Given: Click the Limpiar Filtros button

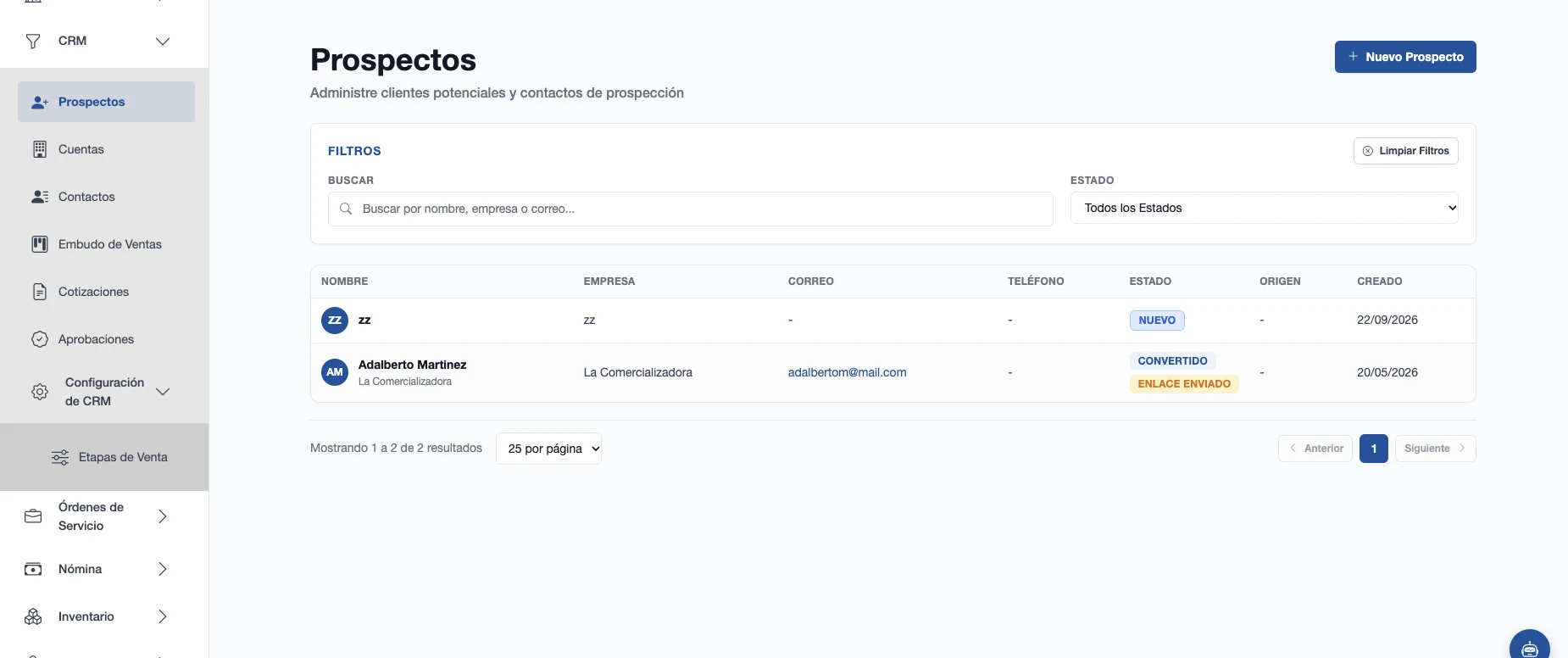Looking at the screenshot, I should point(1405,151).
